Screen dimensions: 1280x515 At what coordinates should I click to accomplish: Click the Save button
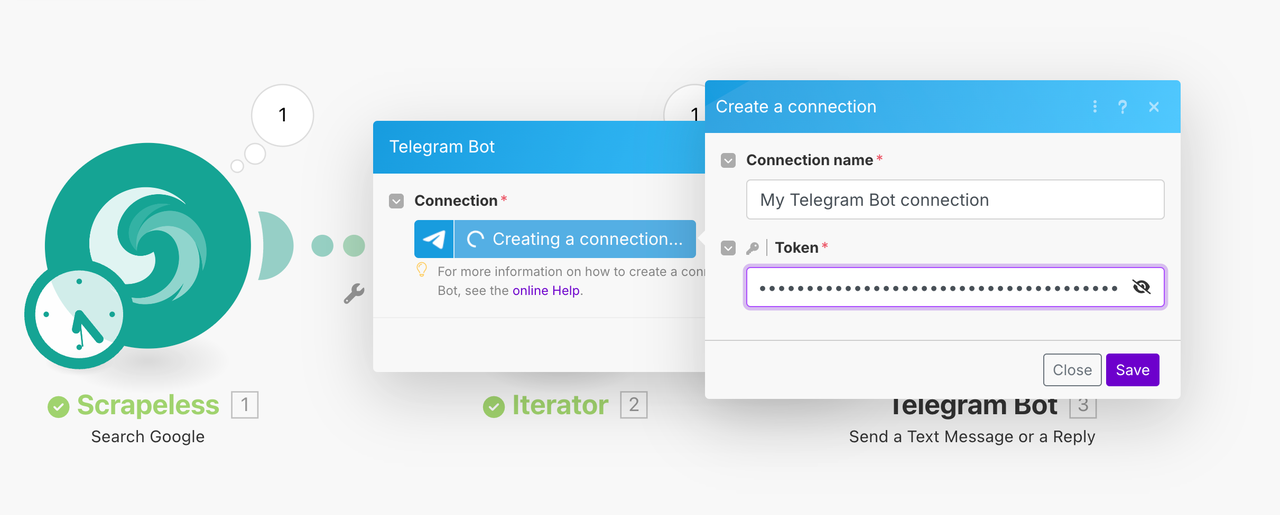tap(1133, 370)
